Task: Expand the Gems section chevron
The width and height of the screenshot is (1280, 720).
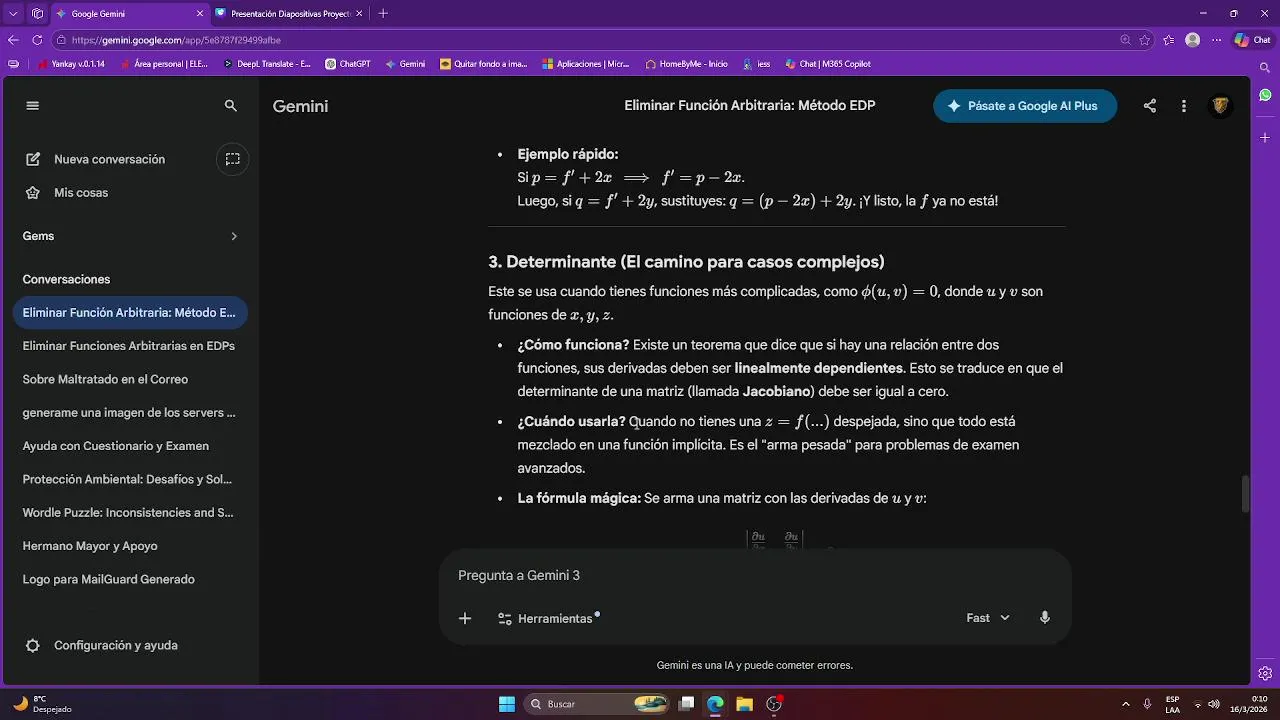Action: [234, 236]
